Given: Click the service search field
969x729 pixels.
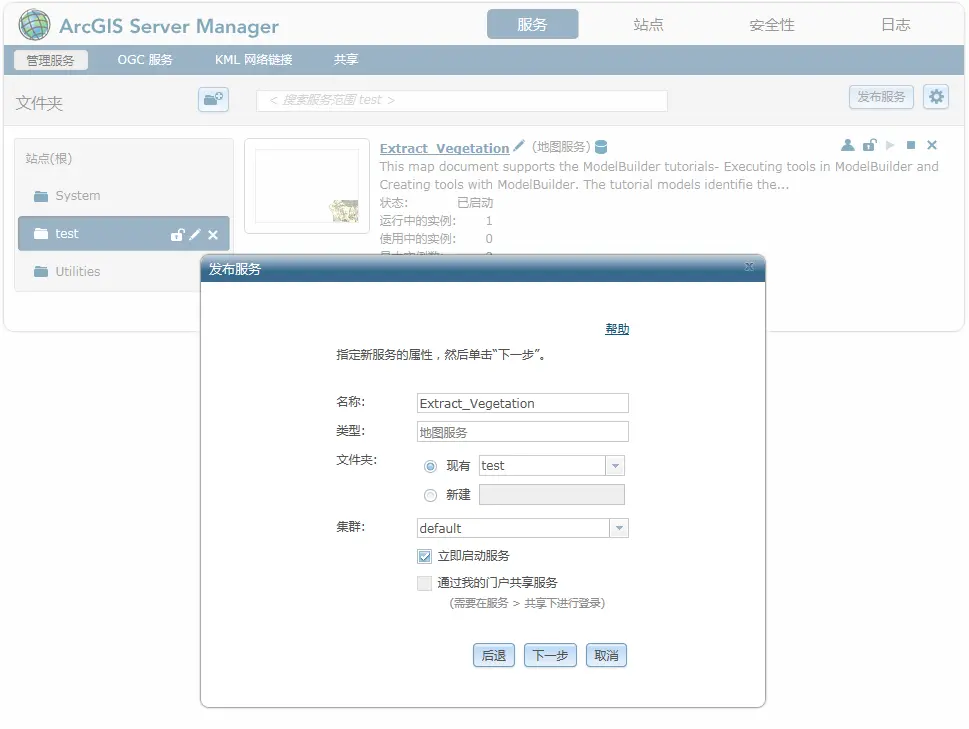Looking at the screenshot, I should (x=462, y=100).
